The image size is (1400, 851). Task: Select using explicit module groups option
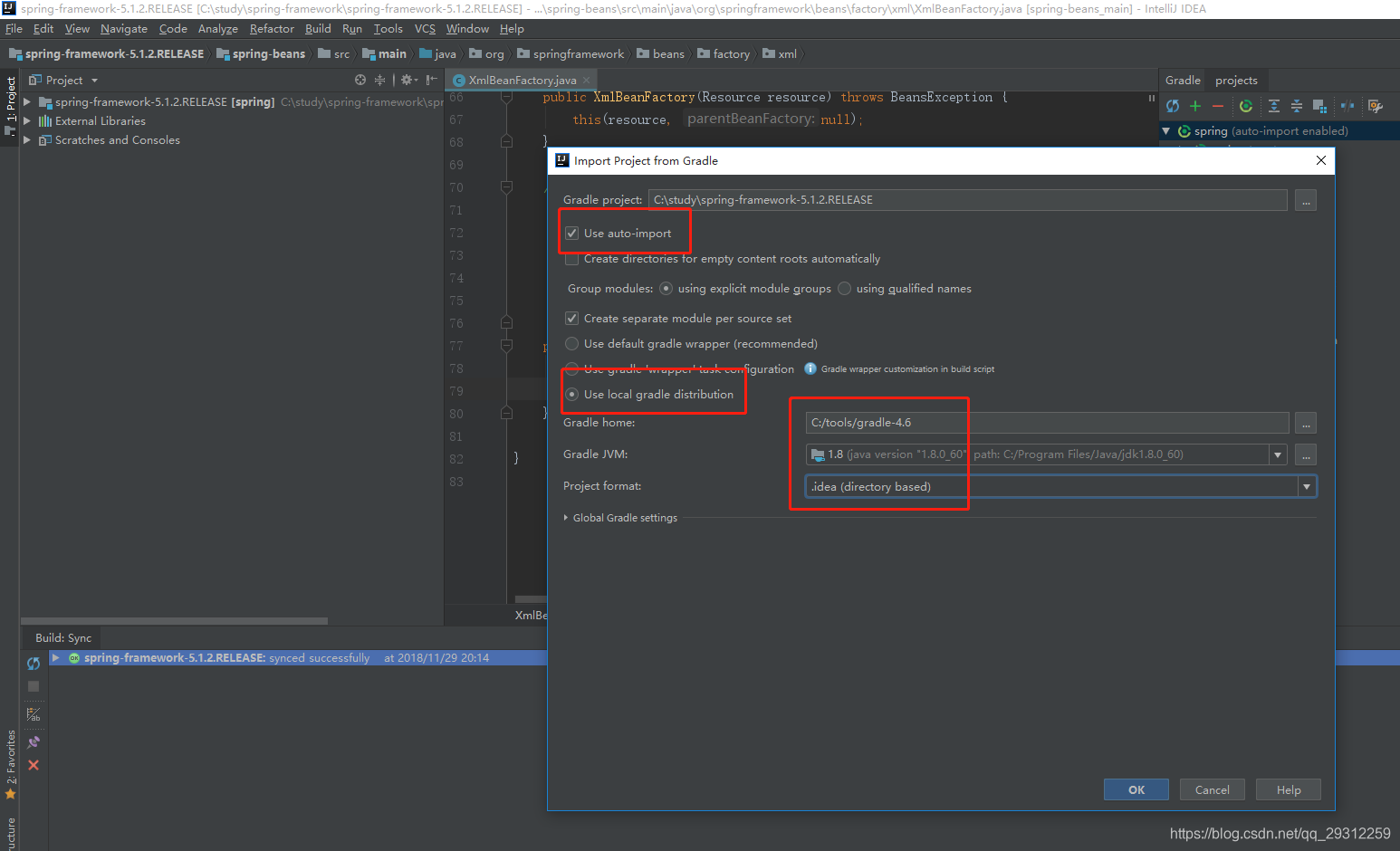[x=666, y=289]
